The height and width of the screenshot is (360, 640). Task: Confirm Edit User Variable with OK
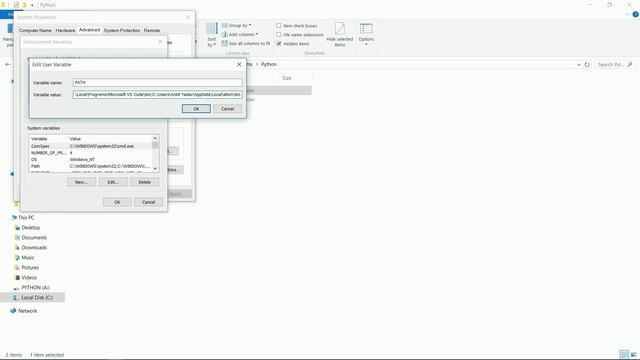point(196,109)
